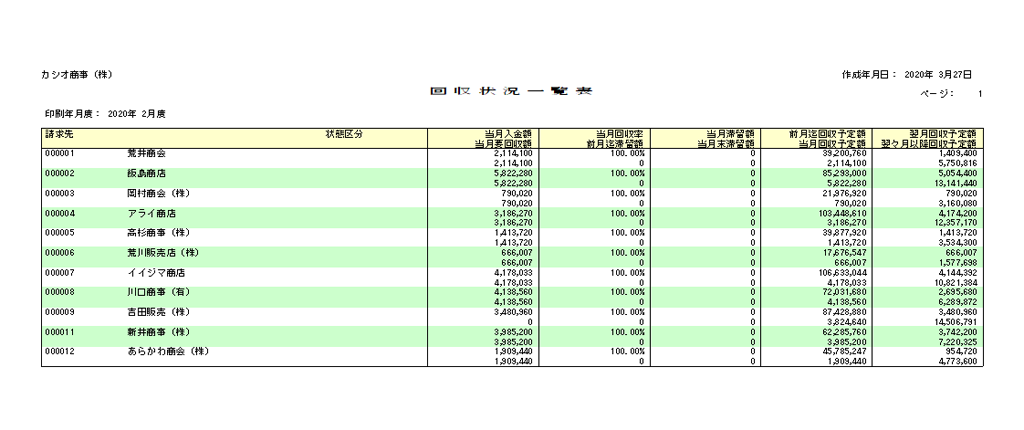This screenshot has width=1024, height=430.
Task: Click the 吉田販売(株) customer name
Action: click(x=157, y=312)
